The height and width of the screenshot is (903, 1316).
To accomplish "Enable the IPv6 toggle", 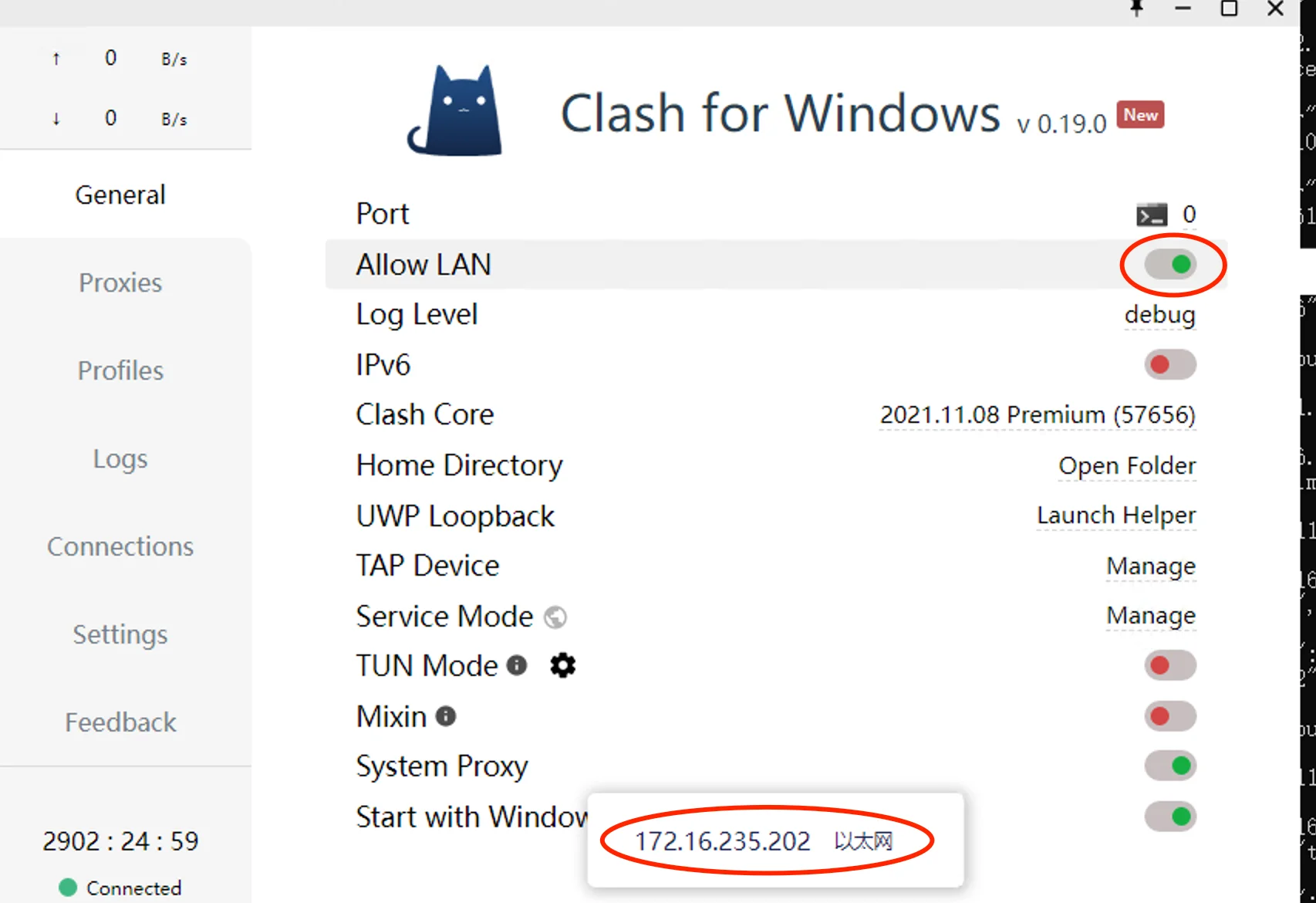I will point(1170,364).
